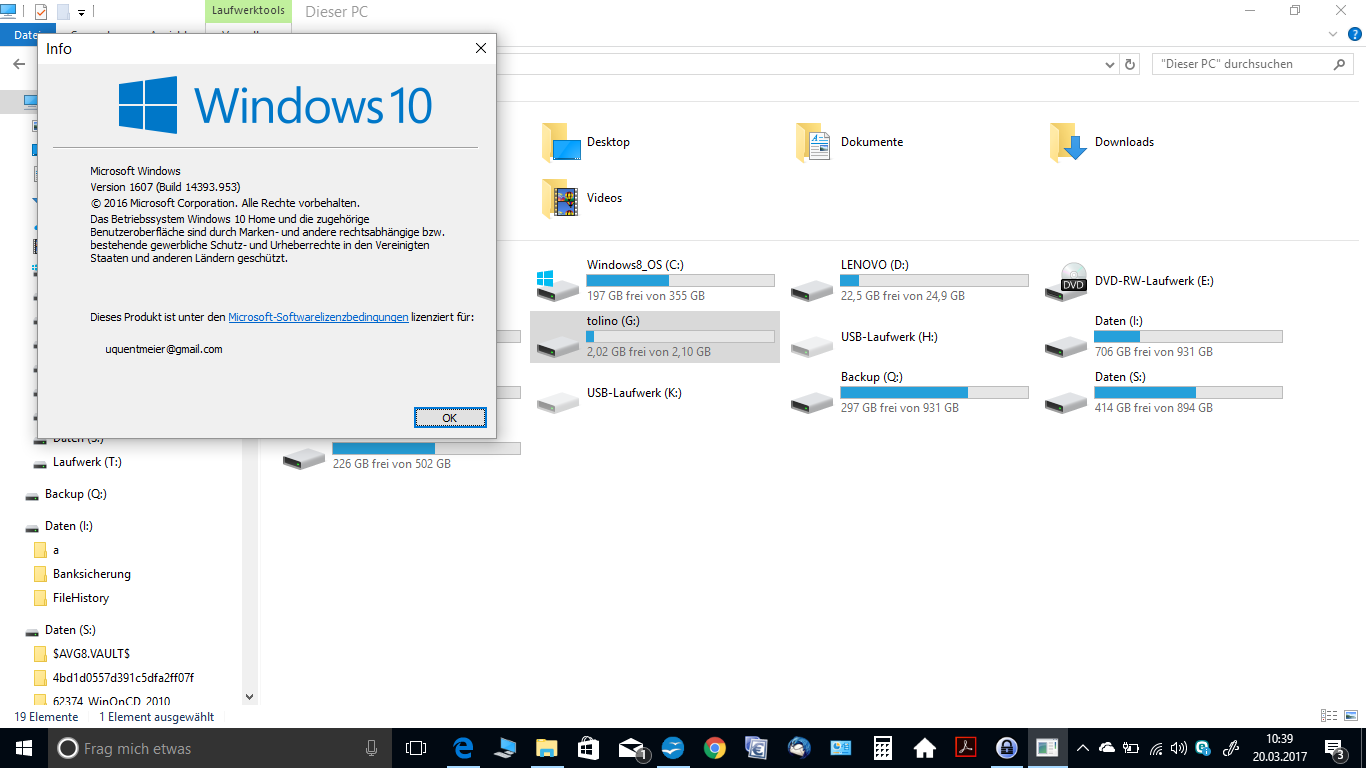Launch Google Chrome from the taskbar

pos(714,748)
